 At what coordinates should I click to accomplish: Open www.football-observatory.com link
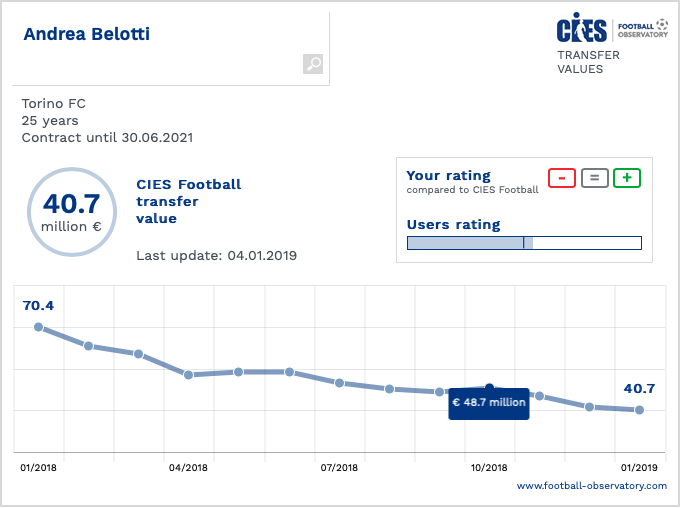tap(591, 486)
